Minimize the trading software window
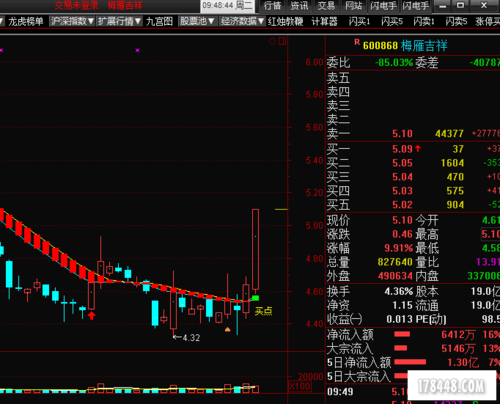 tap(442, 6)
